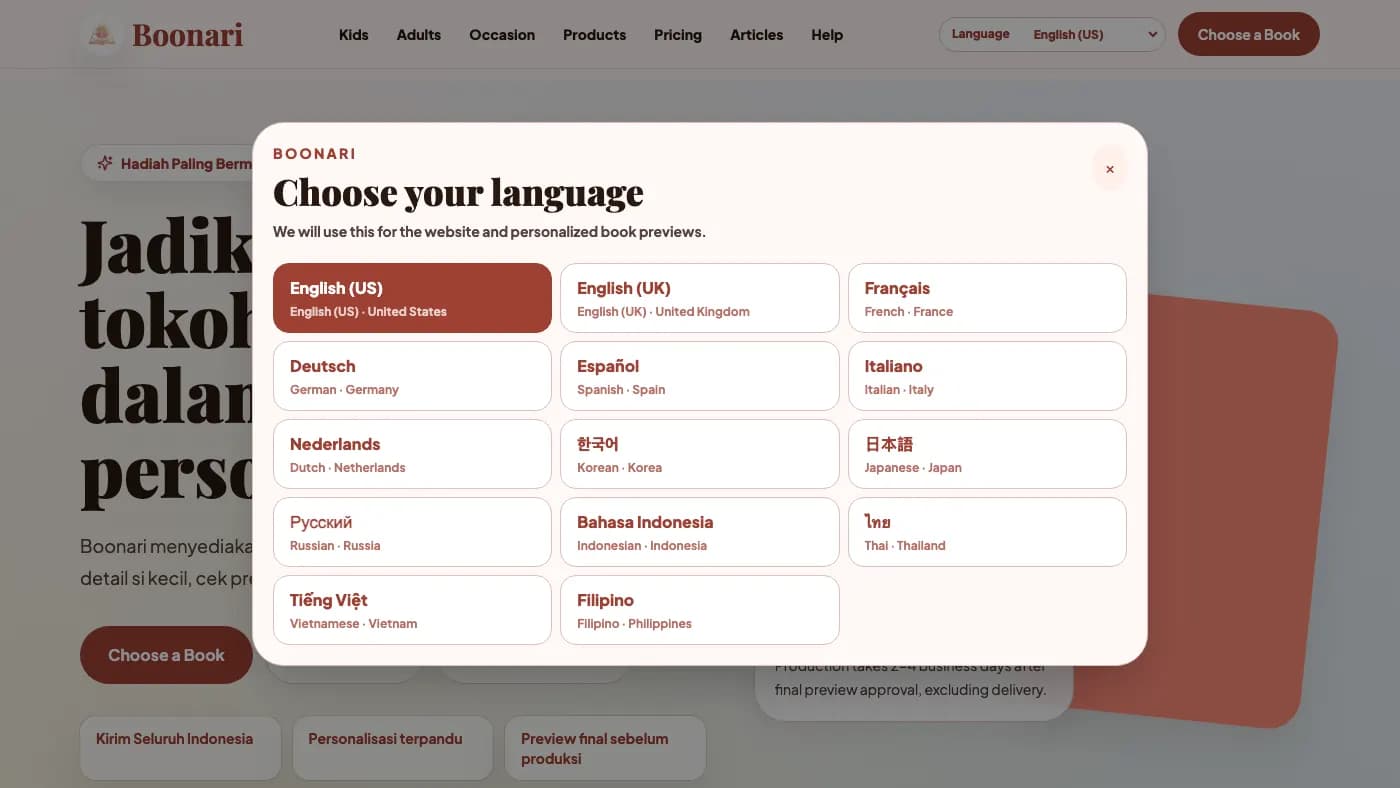The width and height of the screenshot is (1400, 788).
Task: Select the Korean language option
Action: coord(699,454)
